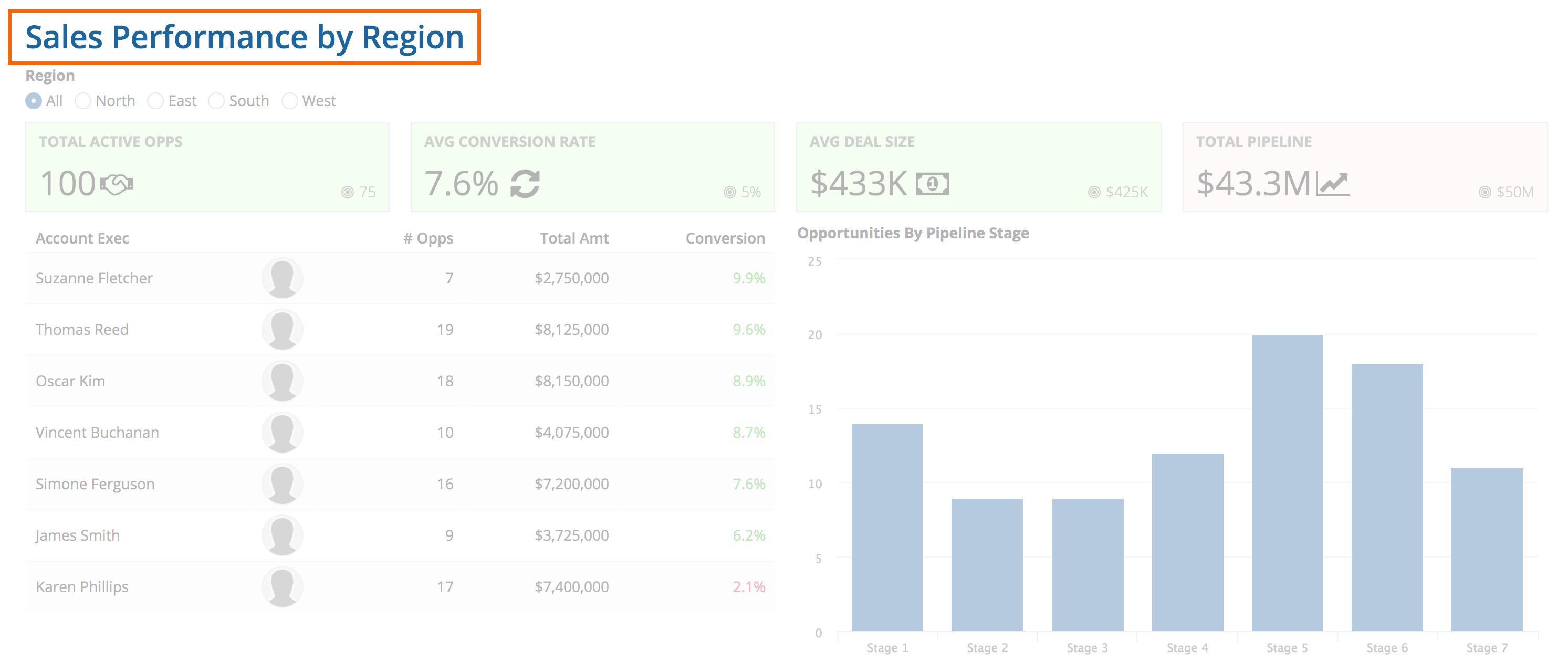1568x672 pixels.
Task: Select the East region radio button
Action: tap(155, 100)
